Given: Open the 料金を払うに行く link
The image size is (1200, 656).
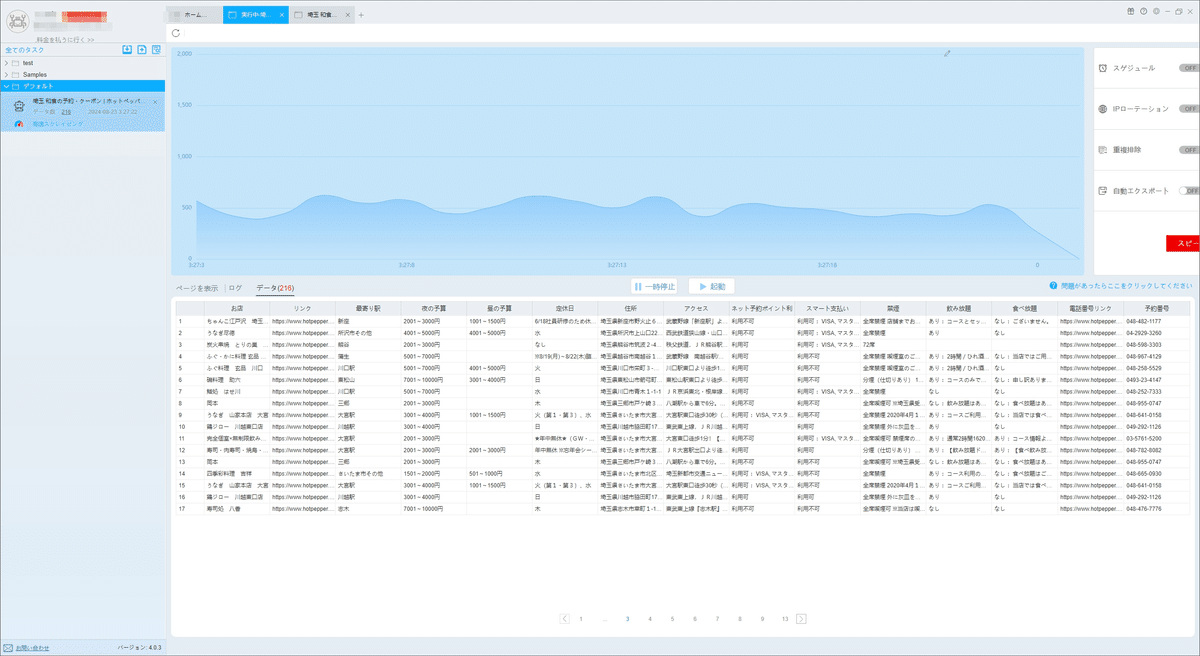Looking at the screenshot, I should (64, 39).
